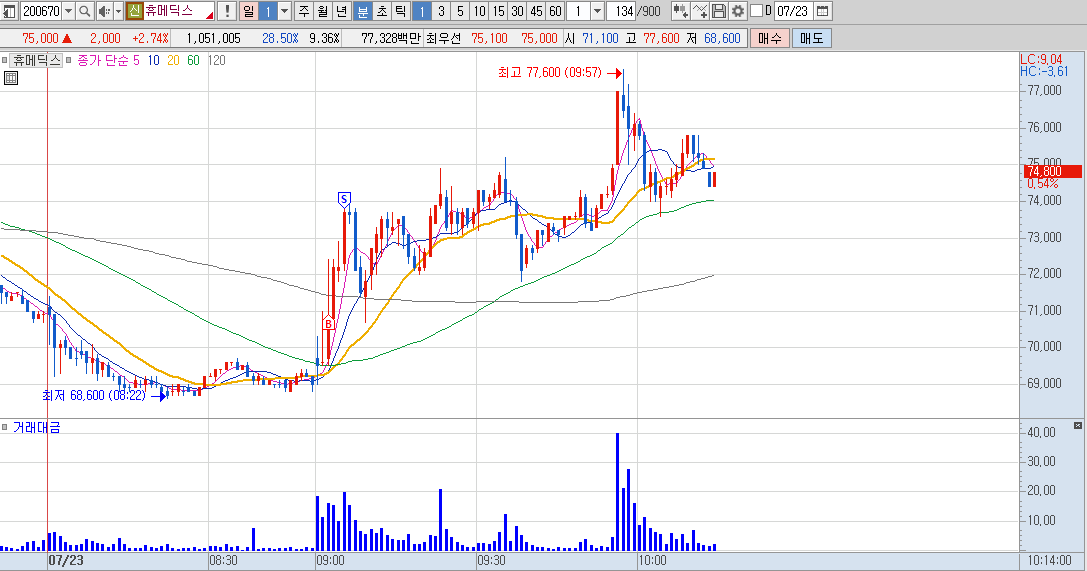Toggle the 거래대금 volume panel square marker
The image size is (1087, 571).
pyautogui.click(x=5, y=428)
